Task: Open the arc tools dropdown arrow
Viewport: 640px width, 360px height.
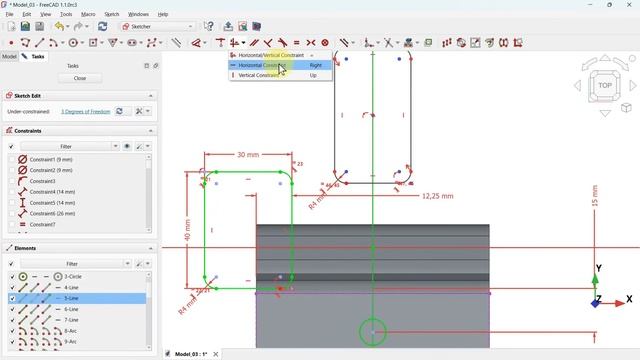Action: click(x=62, y=43)
